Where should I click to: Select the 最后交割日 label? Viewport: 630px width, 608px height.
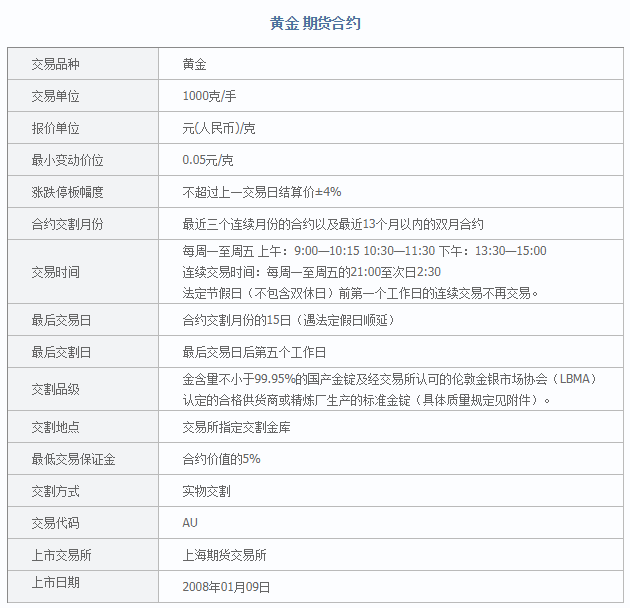tap(61, 353)
